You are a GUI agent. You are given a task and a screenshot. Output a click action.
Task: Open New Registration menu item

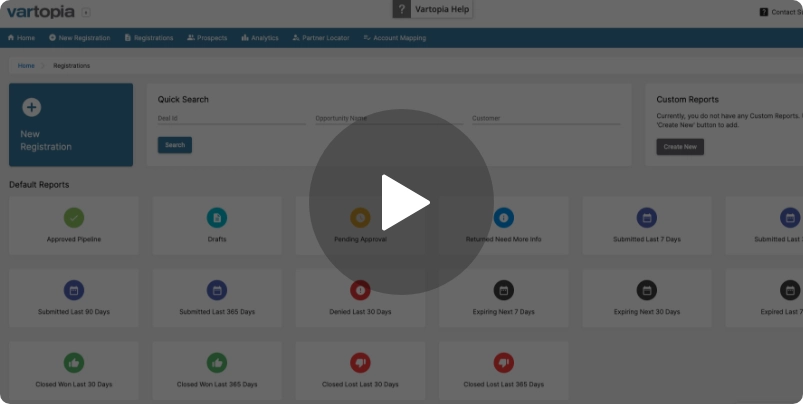[79, 38]
